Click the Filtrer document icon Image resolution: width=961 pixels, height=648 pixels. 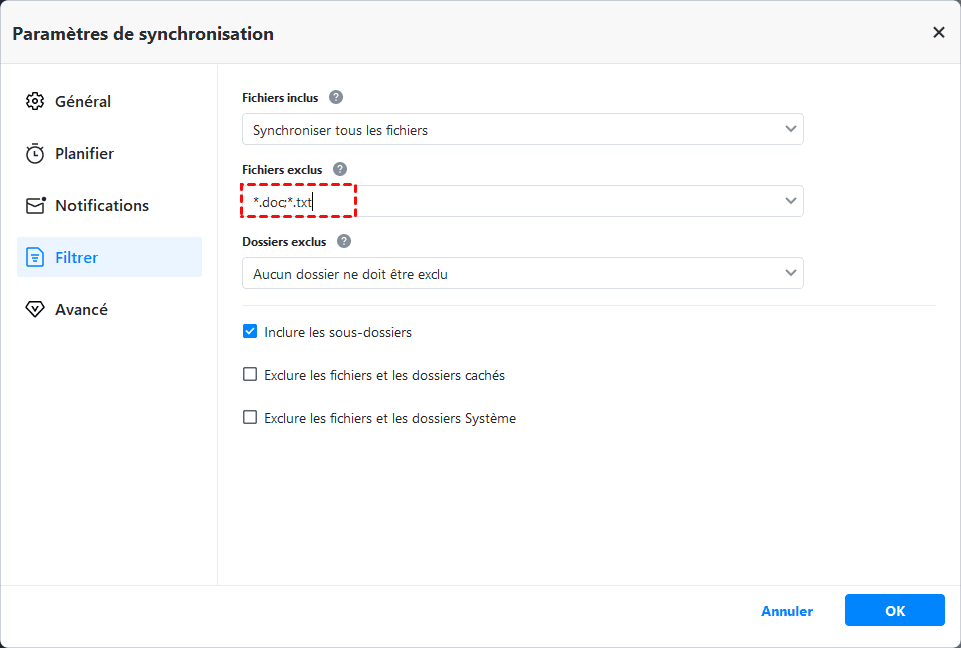click(35, 258)
